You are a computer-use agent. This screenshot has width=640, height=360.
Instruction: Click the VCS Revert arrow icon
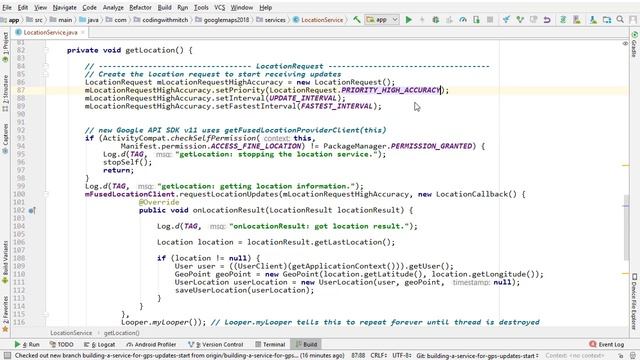(x=547, y=19)
